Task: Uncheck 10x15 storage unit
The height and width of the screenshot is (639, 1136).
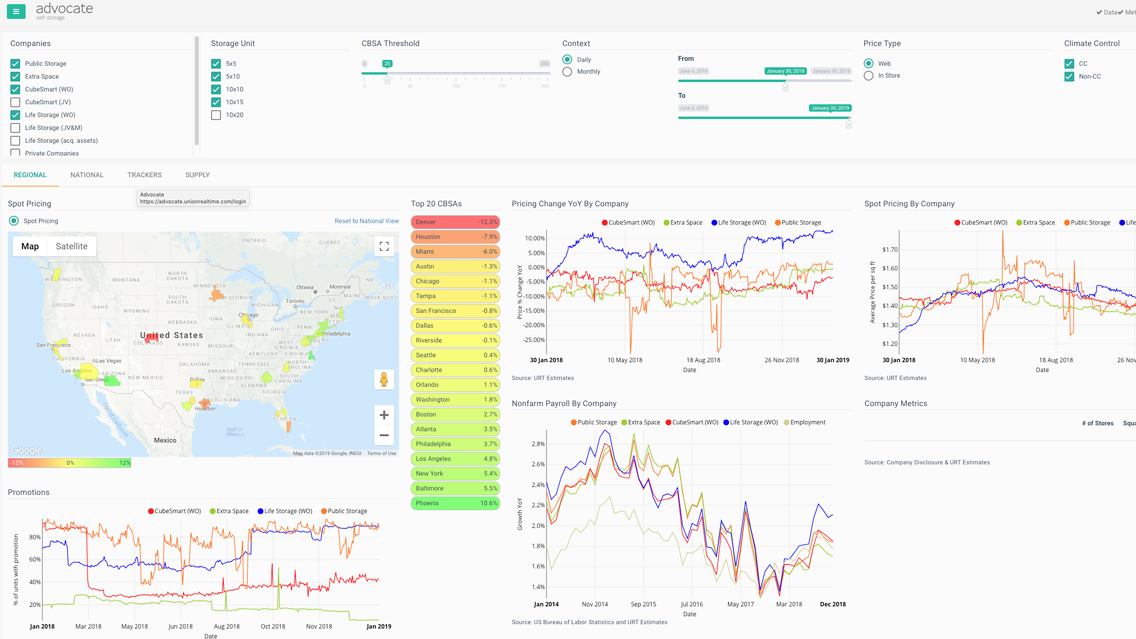Action: tap(216, 102)
